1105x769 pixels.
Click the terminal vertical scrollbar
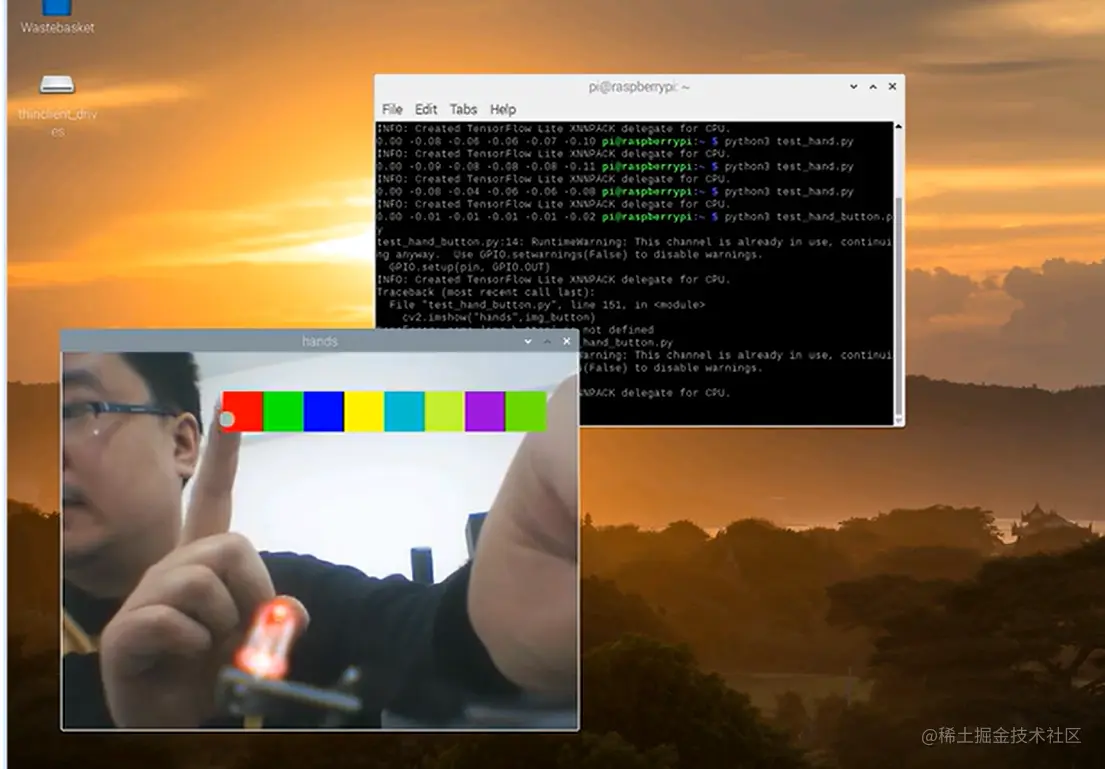pyautogui.click(x=898, y=306)
